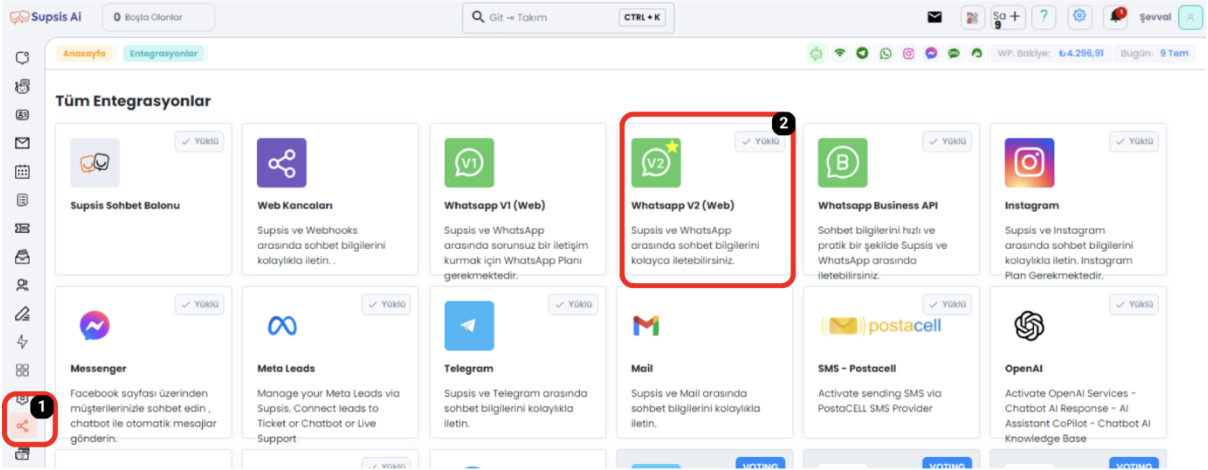Open the blue settings gear in header
Viewport: 1208px width, 470px height.
click(x=1079, y=17)
